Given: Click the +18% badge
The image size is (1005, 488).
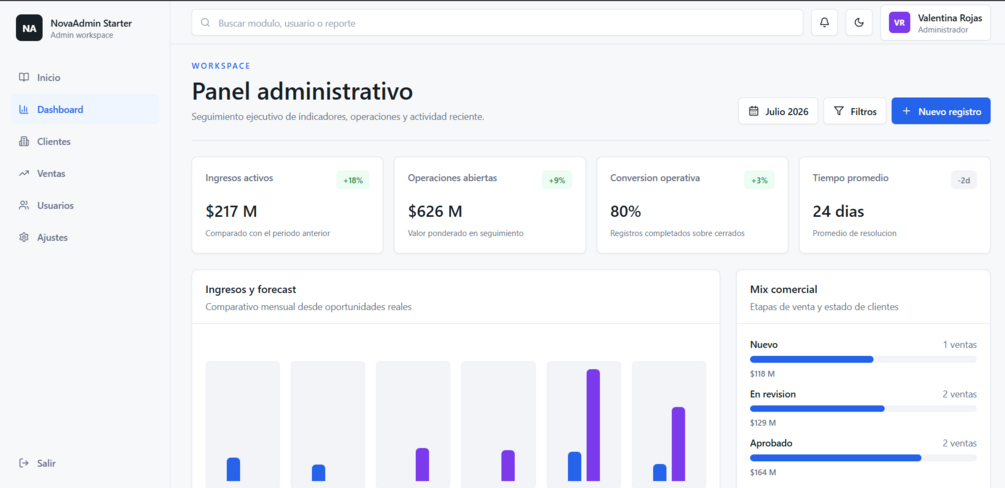Looking at the screenshot, I should coord(353,180).
